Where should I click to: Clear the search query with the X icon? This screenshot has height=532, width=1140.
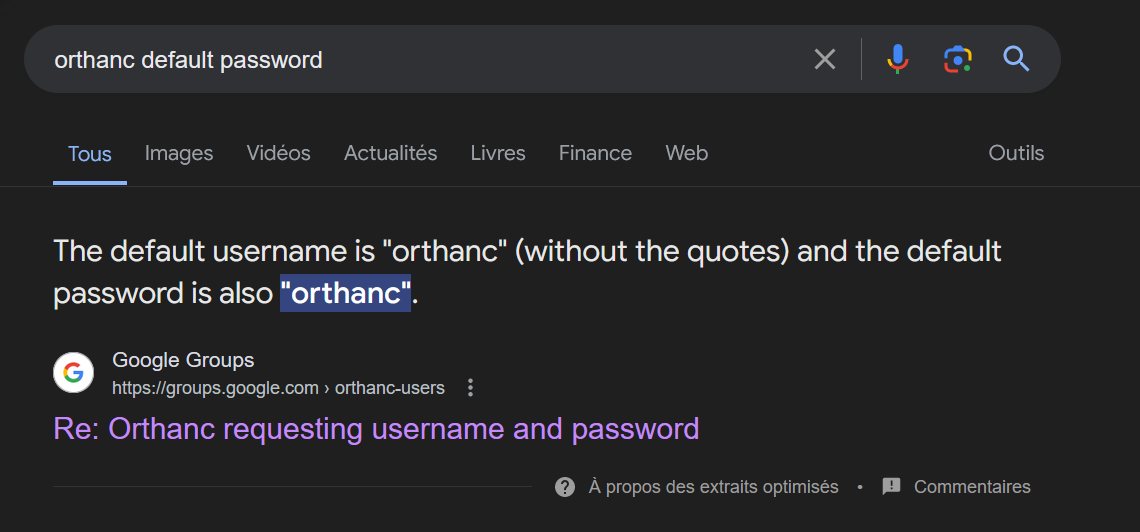[824, 59]
